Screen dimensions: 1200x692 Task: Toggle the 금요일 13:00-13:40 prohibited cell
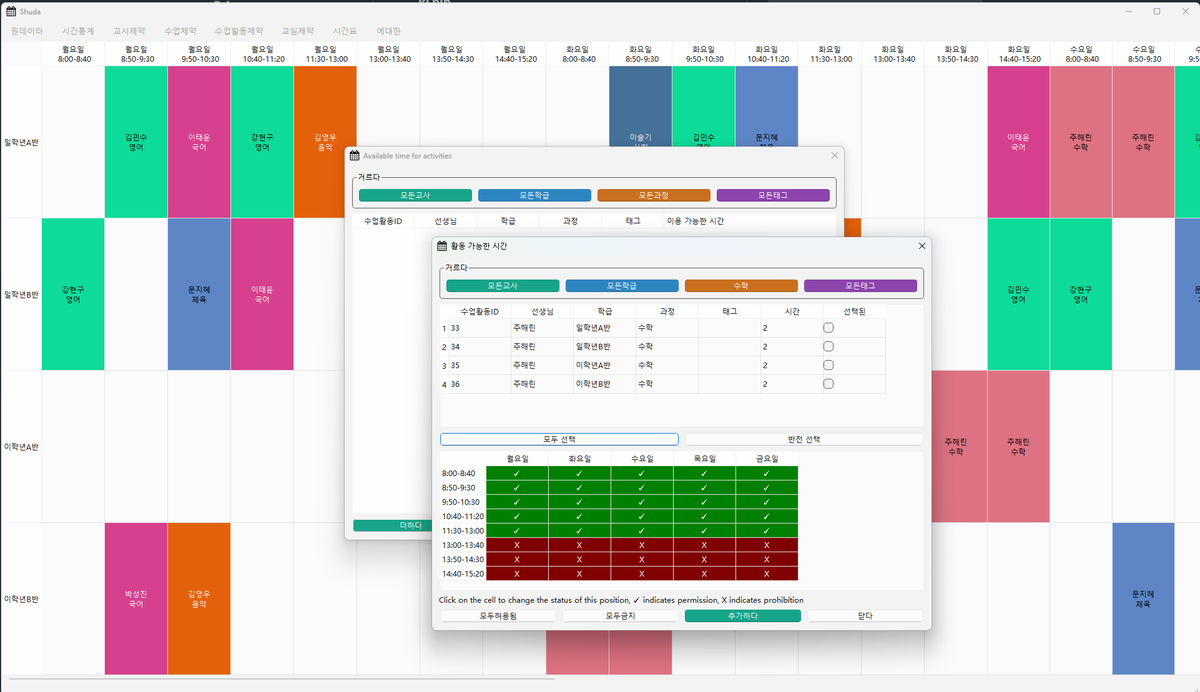767,545
